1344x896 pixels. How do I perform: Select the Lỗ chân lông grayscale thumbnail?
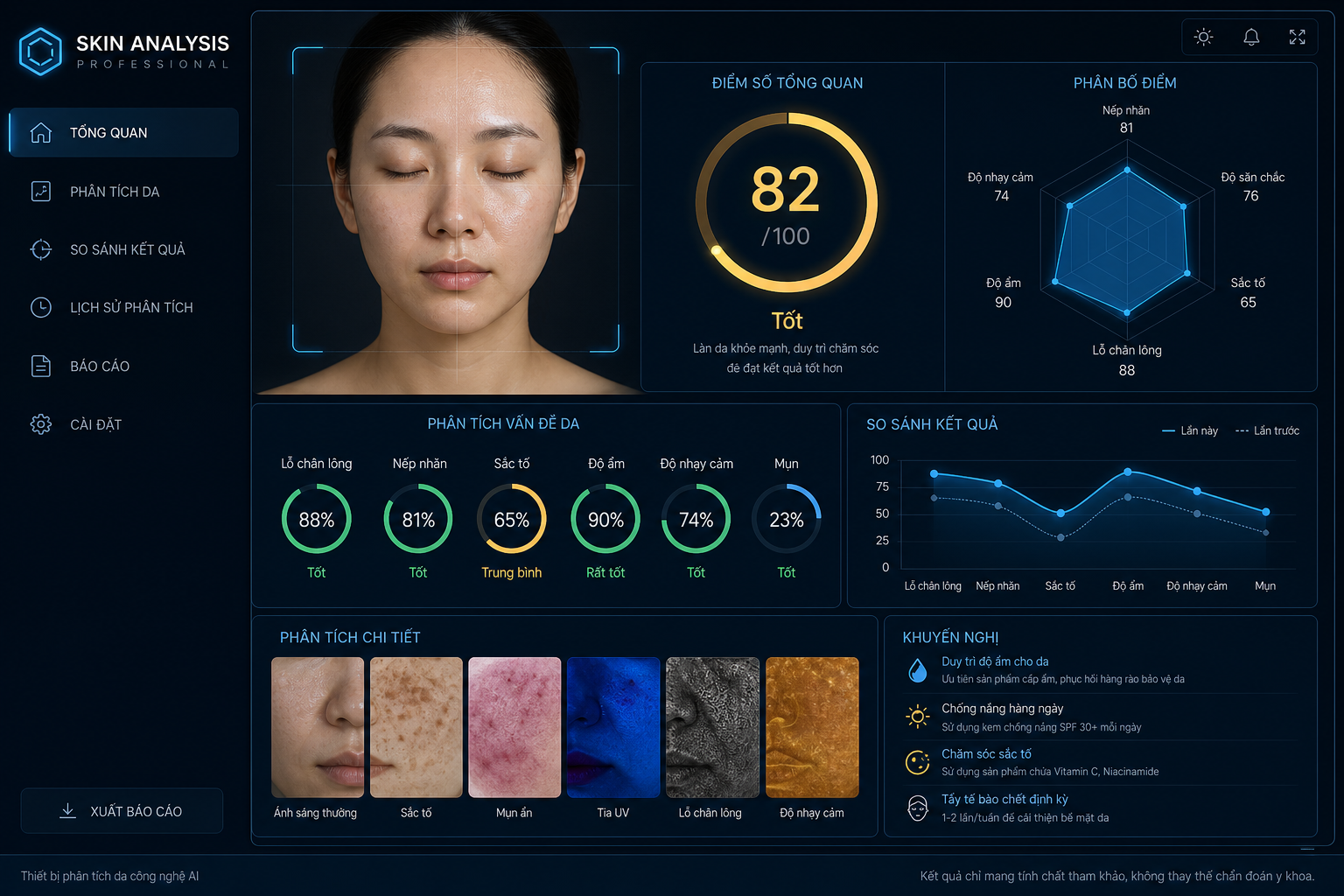(x=712, y=727)
